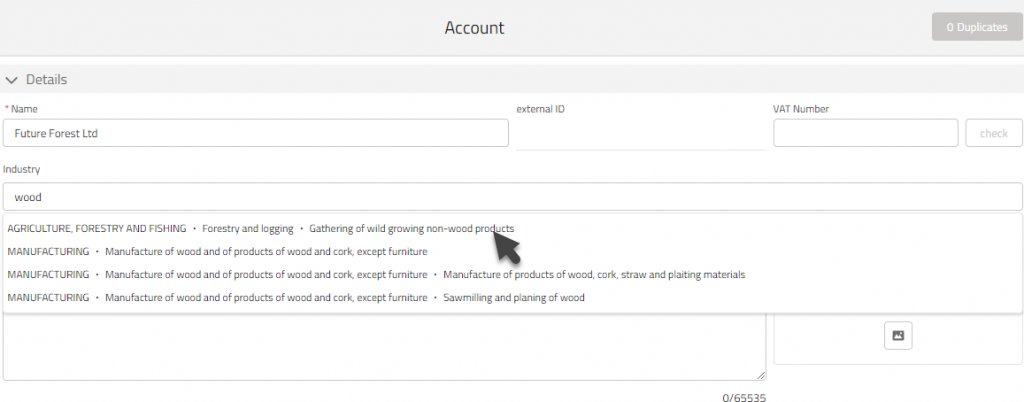Screen dimensions: 1024x402
Task: Click into the VAT Number text box
Action: tap(866, 133)
